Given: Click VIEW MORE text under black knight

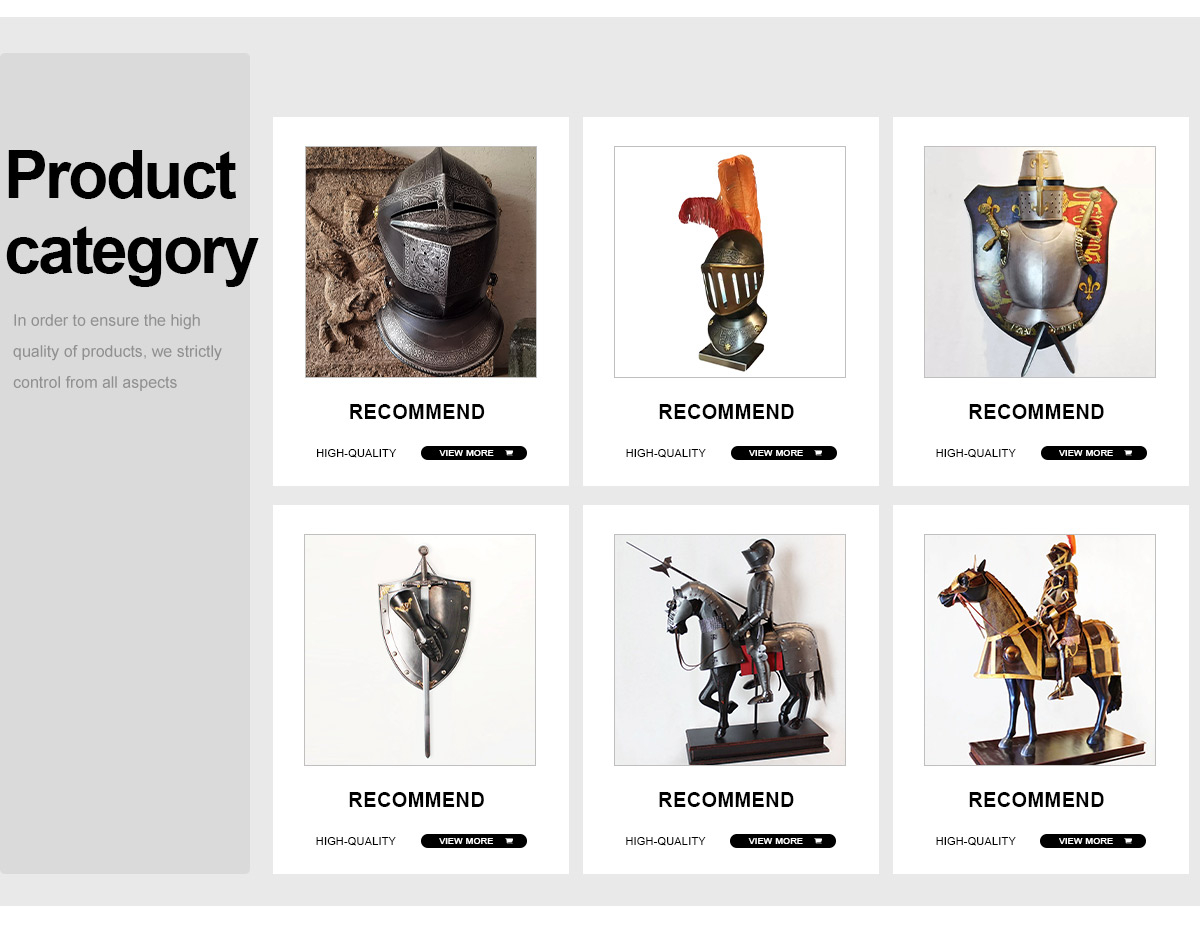Looking at the screenshot, I should pyautogui.click(x=776, y=841).
